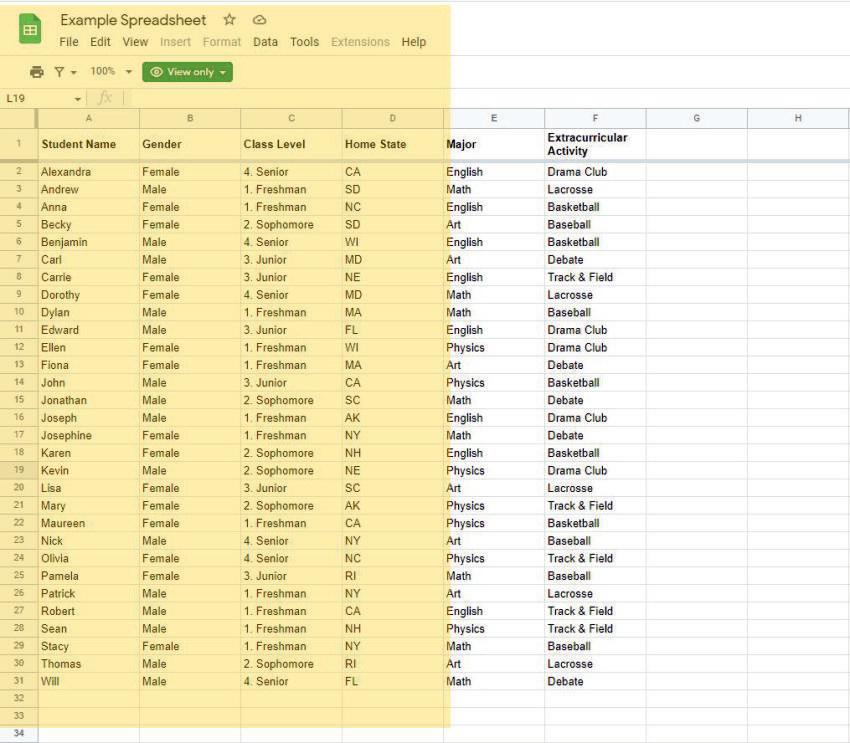Select the cell containing Jonathan
This screenshot has height=743, width=850.
pyautogui.click(x=88, y=400)
